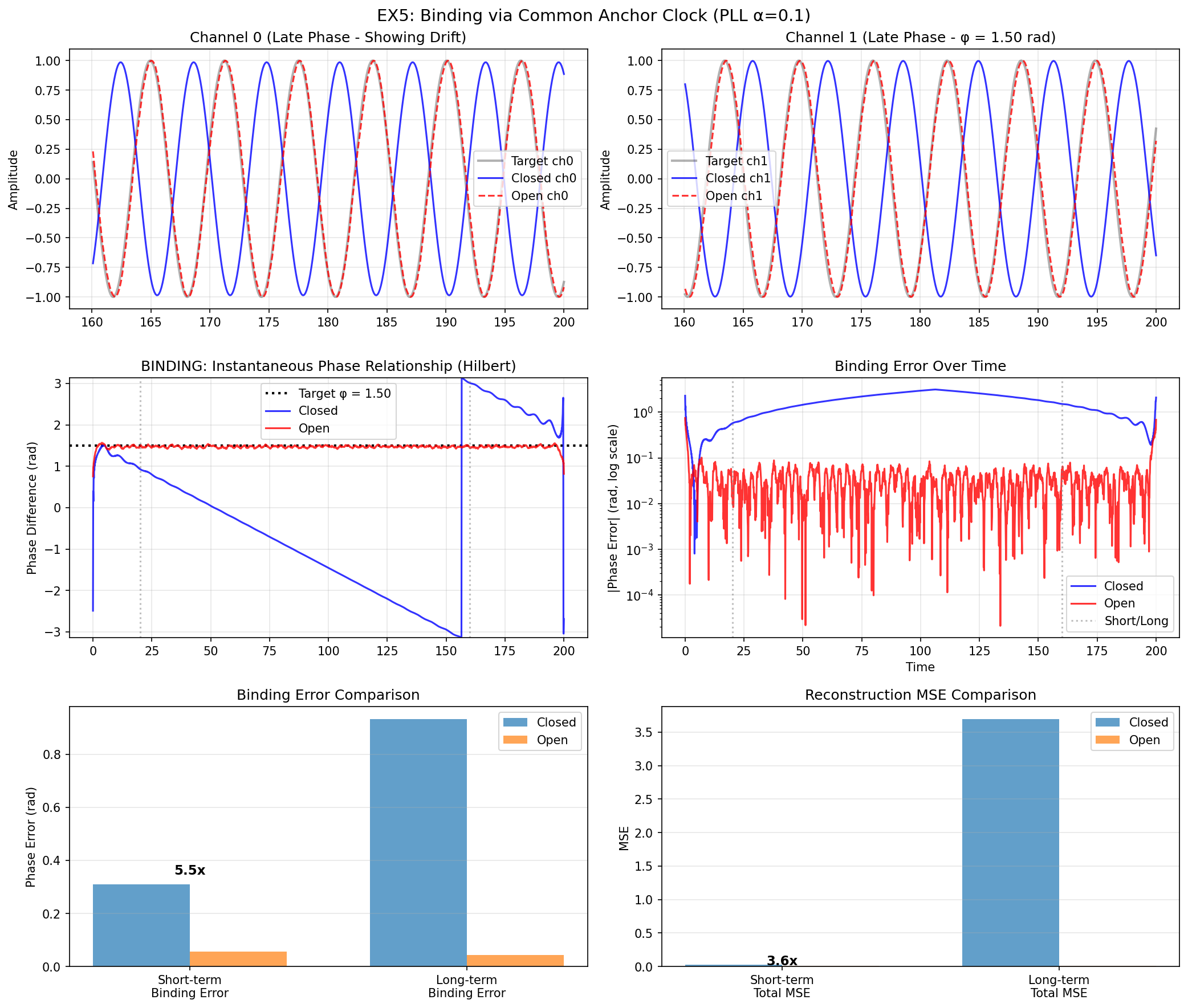Click the 'Binding Error Over Time' title
This screenshot has height=1008, width=1188.
[x=920, y=366]
